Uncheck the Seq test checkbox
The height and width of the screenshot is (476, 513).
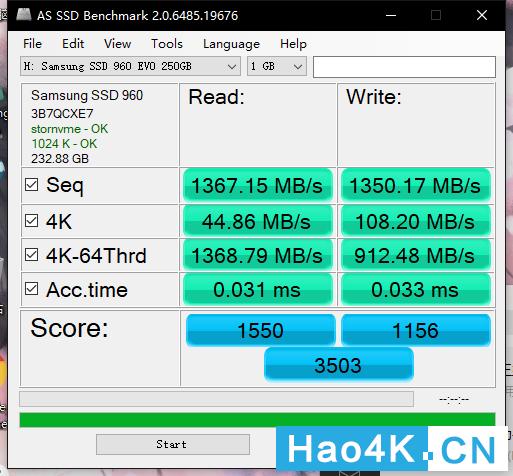(x=32, y=184)
